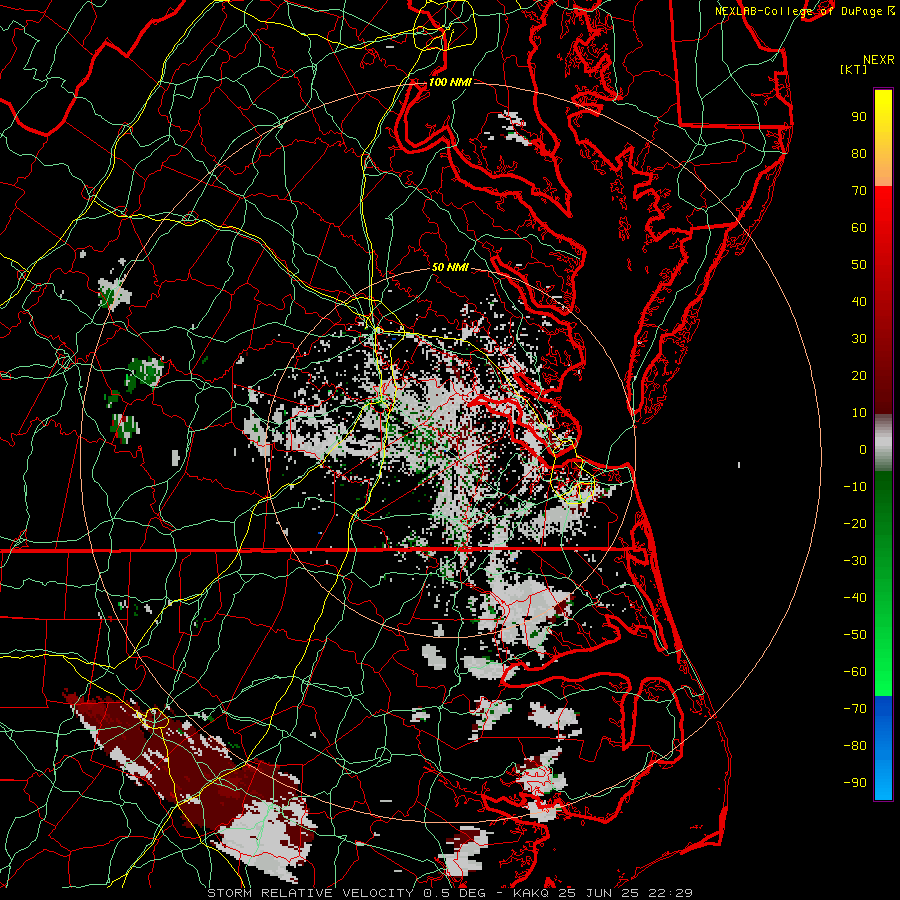
Task: Click the -70 scale value
Action: [x=855, y=709]
